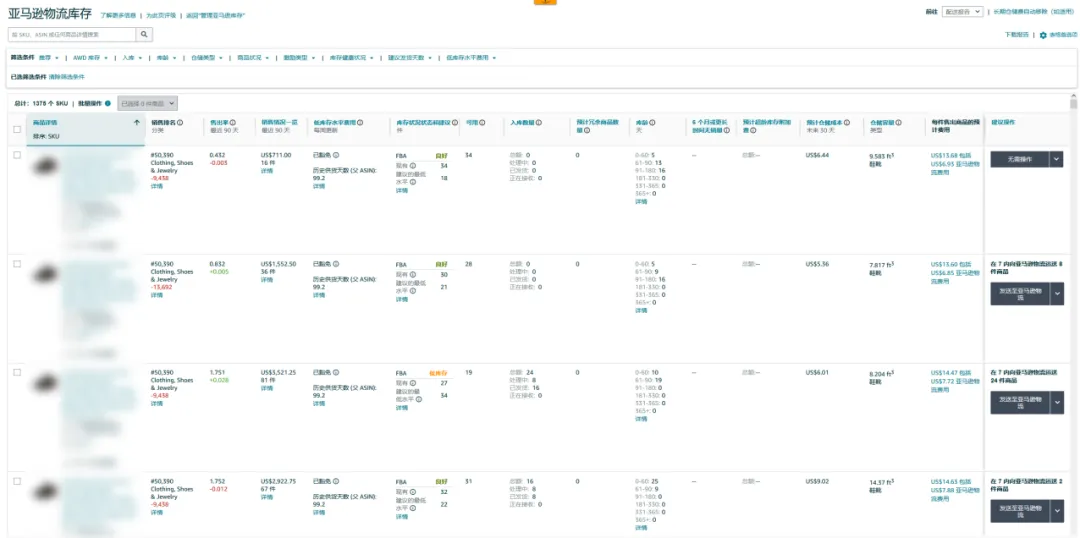Click info icon beside 批量操作 label
The image size is (1080, 538).
point(108,103)
